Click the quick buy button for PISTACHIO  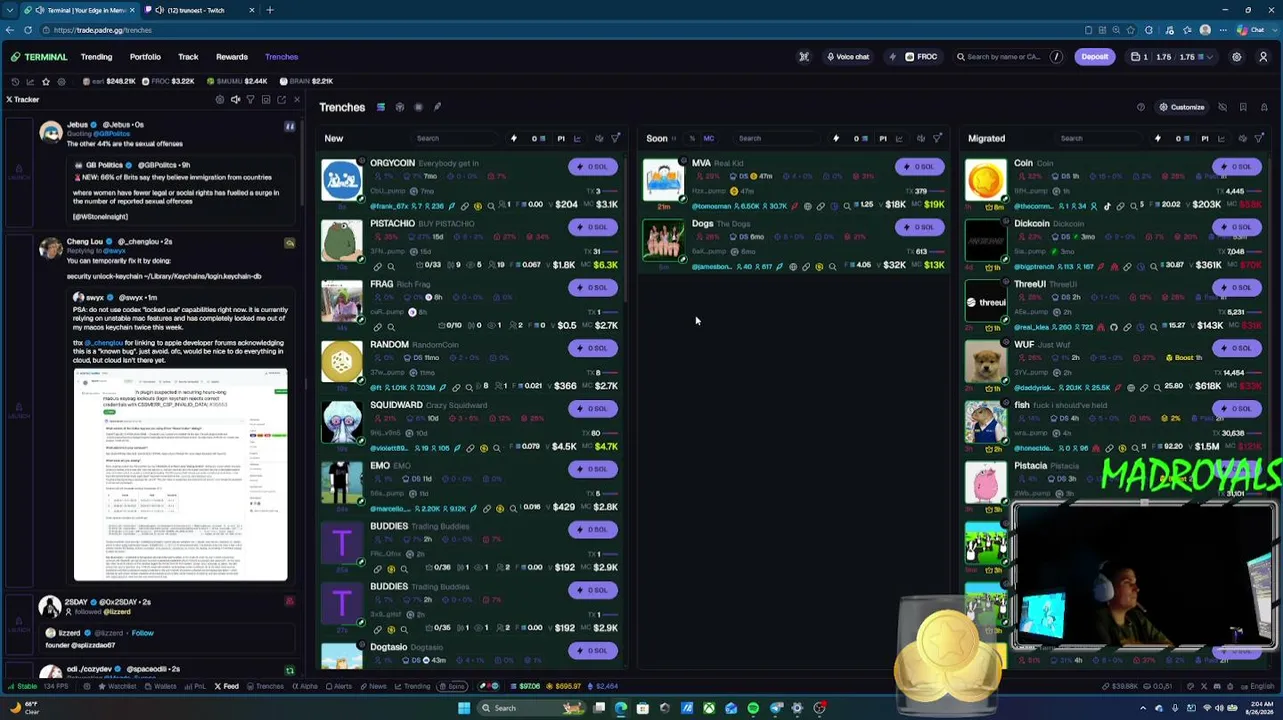(593, 227)
